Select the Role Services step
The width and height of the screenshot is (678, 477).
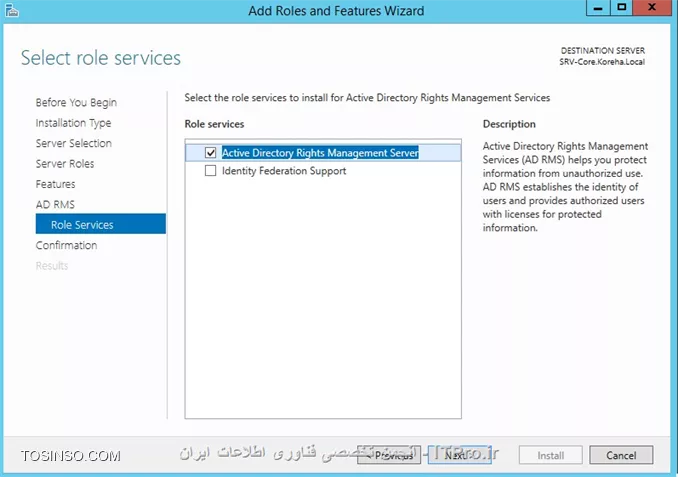point(101,224)
